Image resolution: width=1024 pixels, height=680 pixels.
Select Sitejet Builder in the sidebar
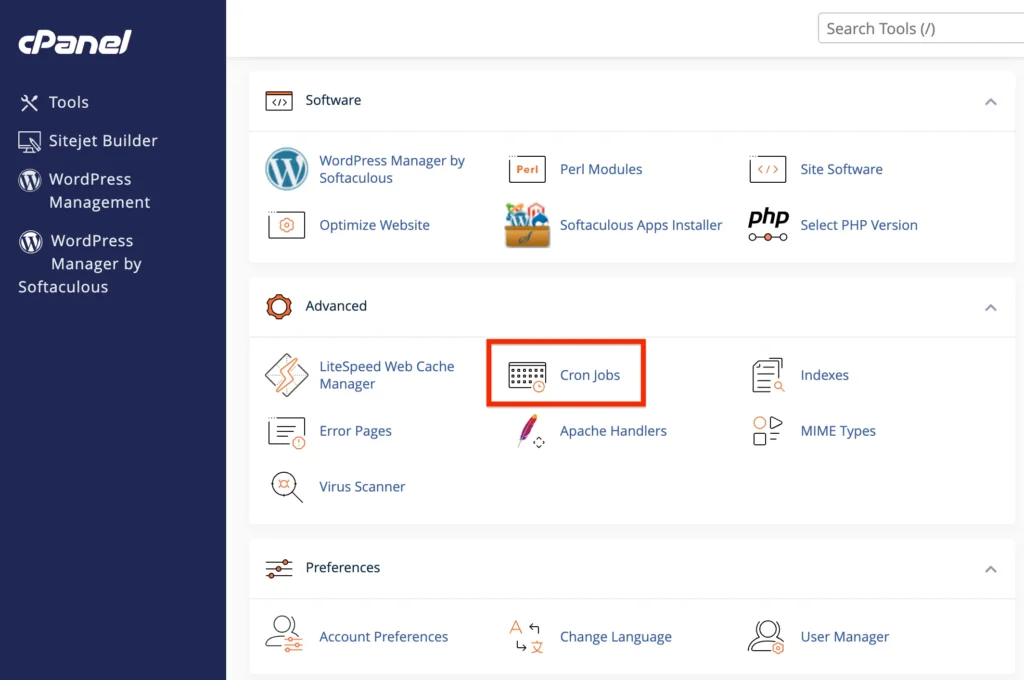tap(98, 141)
